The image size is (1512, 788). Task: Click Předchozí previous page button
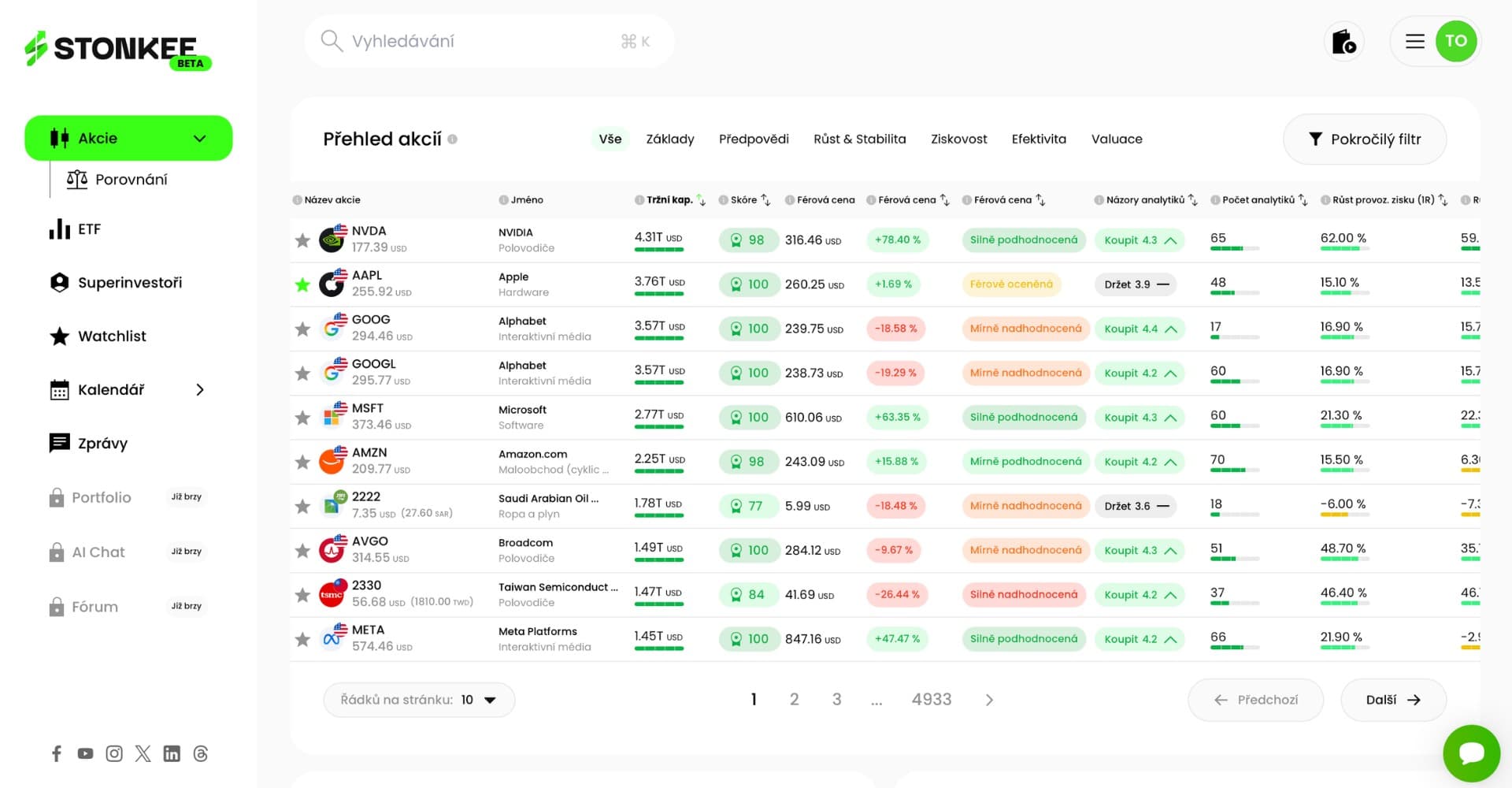coord(1255,700)
